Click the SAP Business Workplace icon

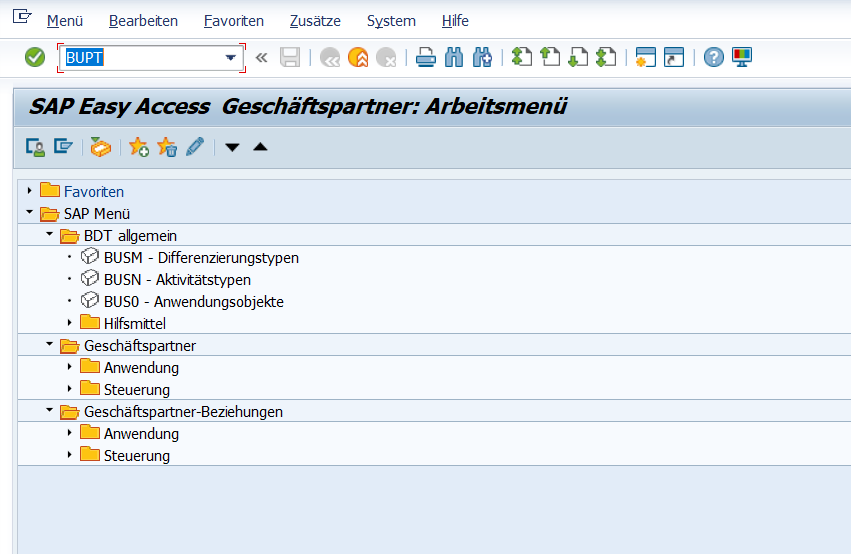(x=100, y=147)
